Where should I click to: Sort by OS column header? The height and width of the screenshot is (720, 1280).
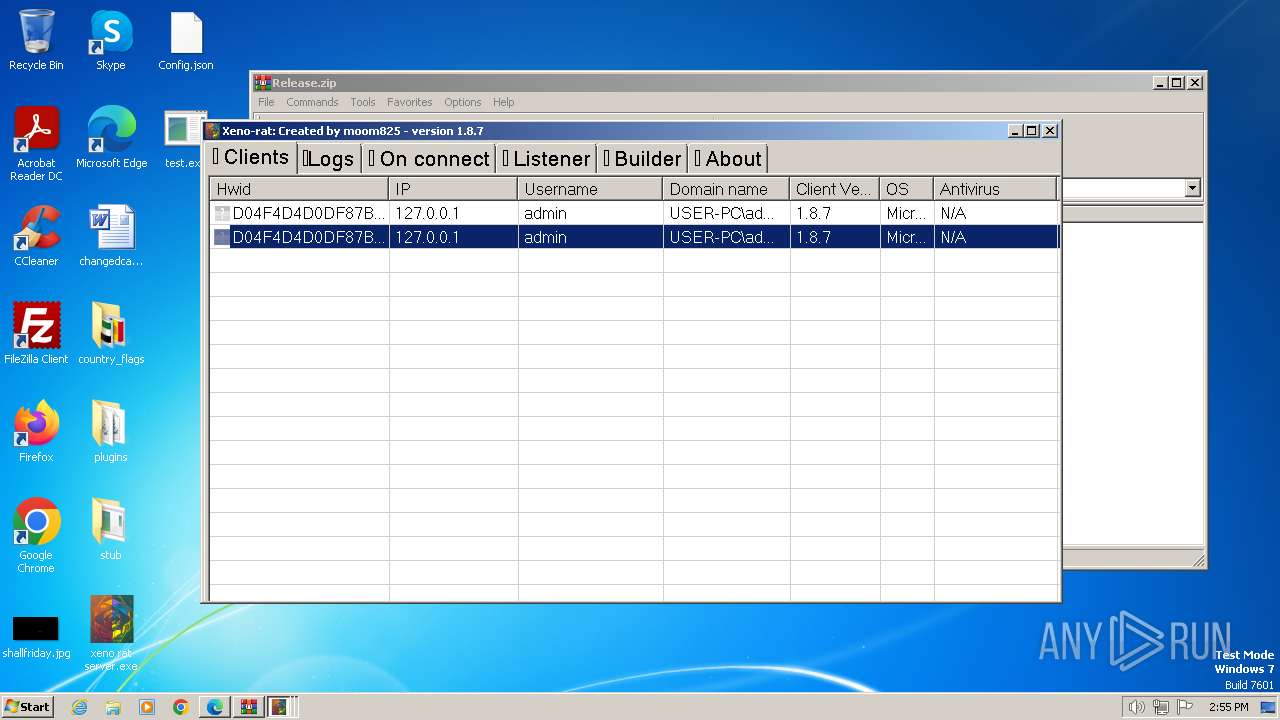(906, 189)
